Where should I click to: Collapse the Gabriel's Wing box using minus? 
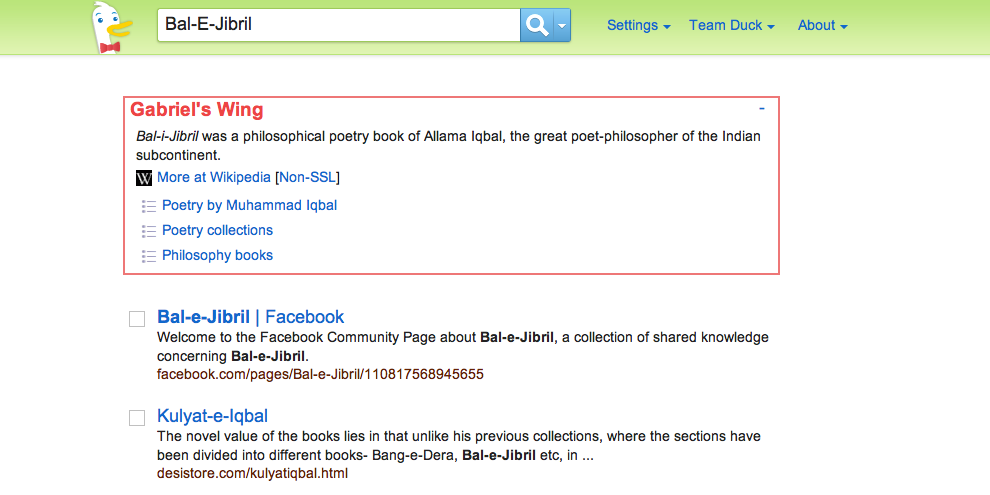point(762,109)
